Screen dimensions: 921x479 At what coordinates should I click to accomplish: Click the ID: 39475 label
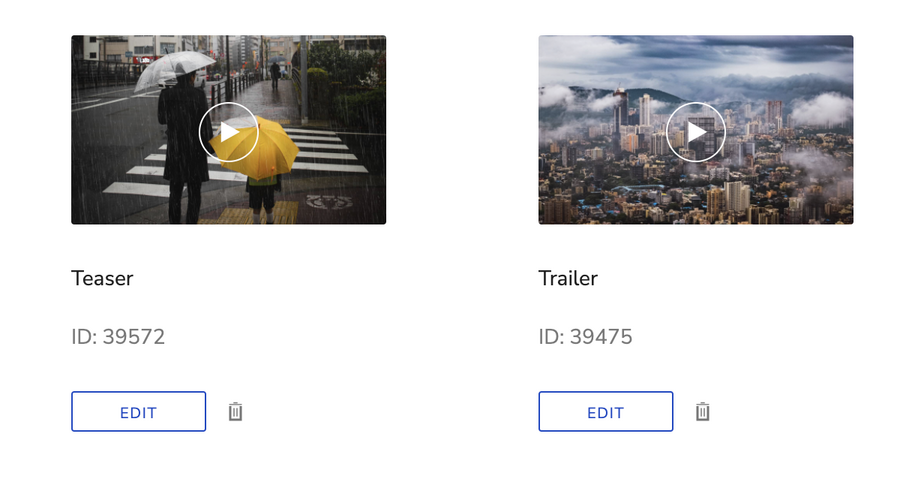point(586,337)
